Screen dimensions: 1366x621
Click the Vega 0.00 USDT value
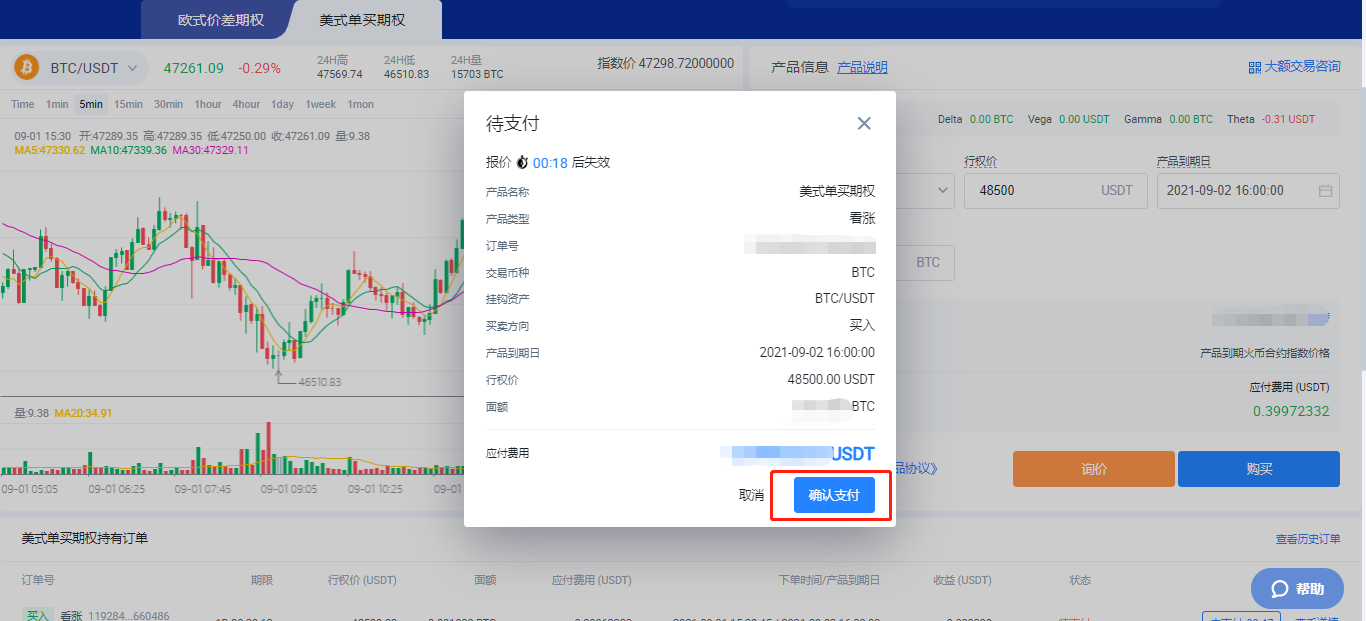[x=1068, y=119]
